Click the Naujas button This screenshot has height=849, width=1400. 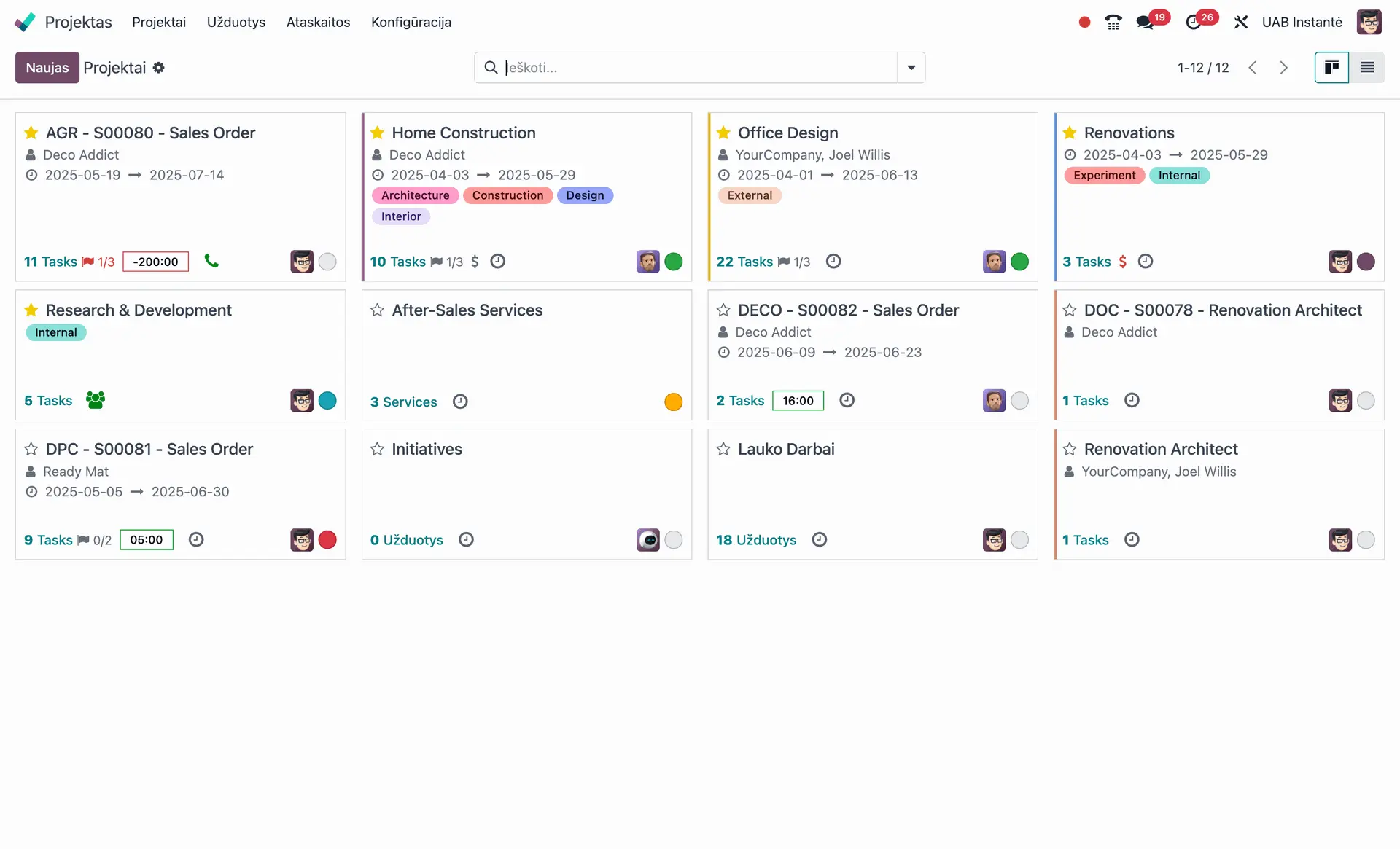point(47,68)
